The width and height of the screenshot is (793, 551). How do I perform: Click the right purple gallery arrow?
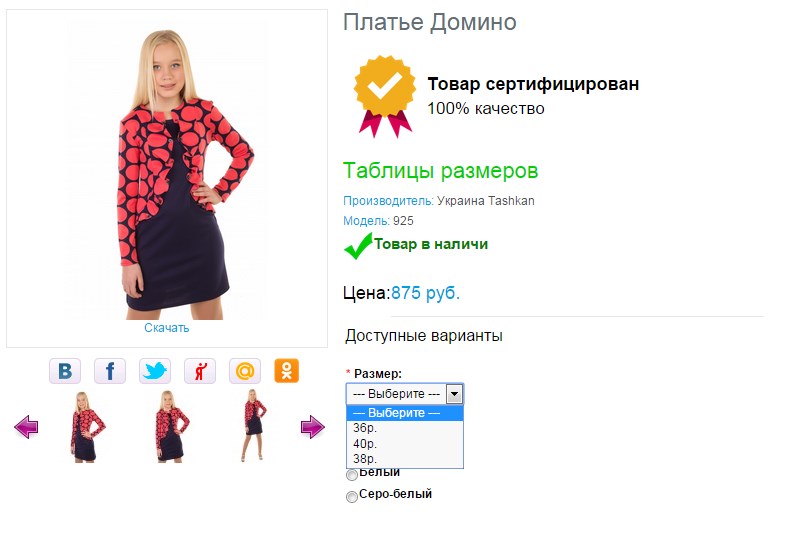(x=313, y=427)
